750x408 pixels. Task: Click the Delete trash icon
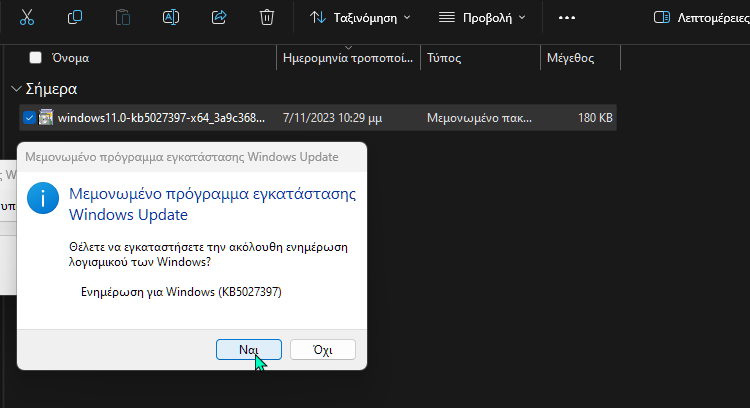coord(266,18)
